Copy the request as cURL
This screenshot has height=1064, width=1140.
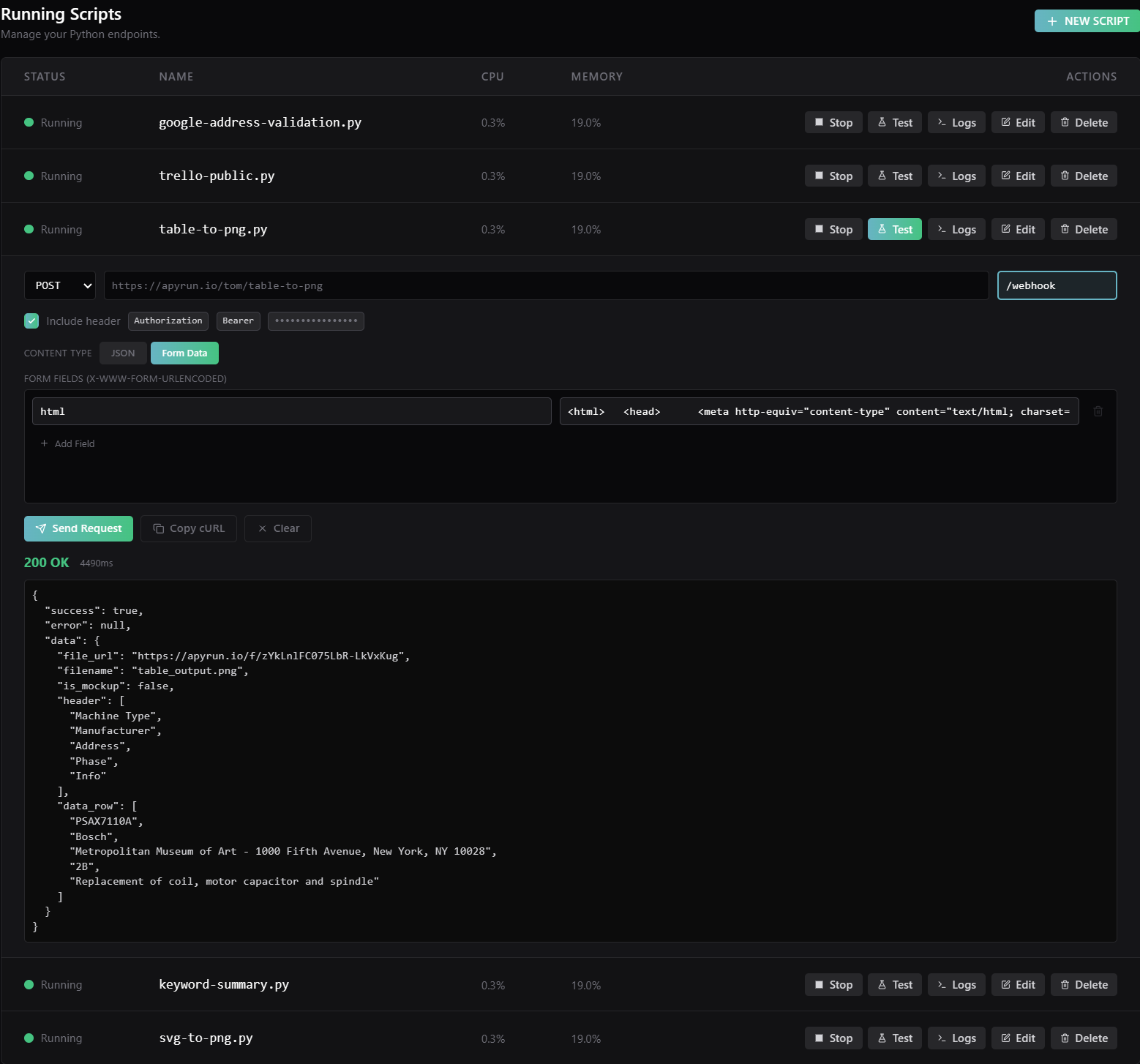(x=188, y=528)
